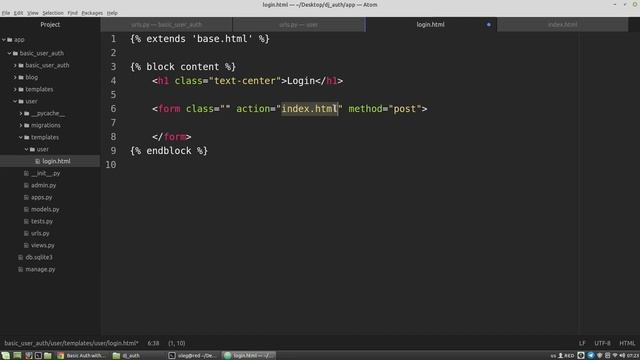Open the Firefox launcher in the panel
Image resolution: width=640 pixels, height=360 pixels.
pyautogui.click(x=28, y=356)
